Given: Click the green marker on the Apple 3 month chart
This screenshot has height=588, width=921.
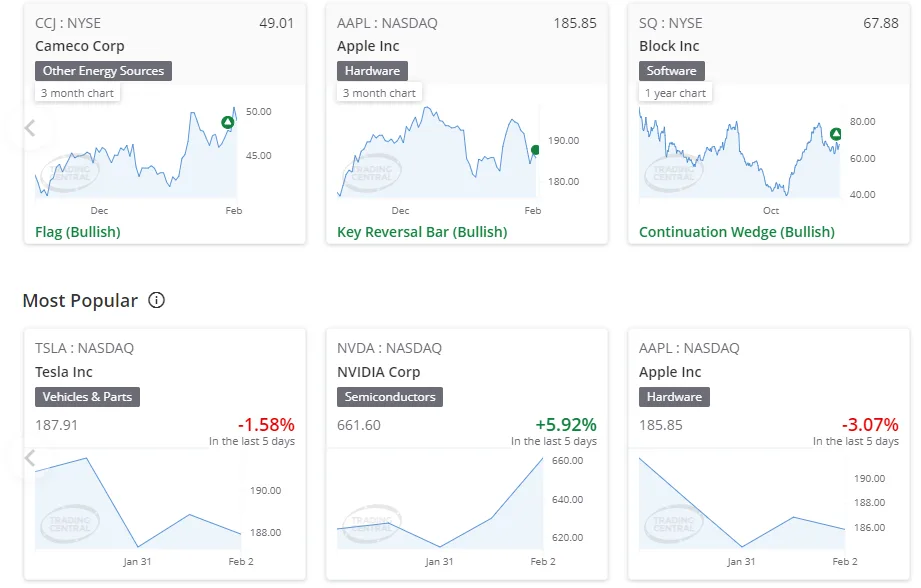Looking at the screenshot, I should (x=536, y=150).
